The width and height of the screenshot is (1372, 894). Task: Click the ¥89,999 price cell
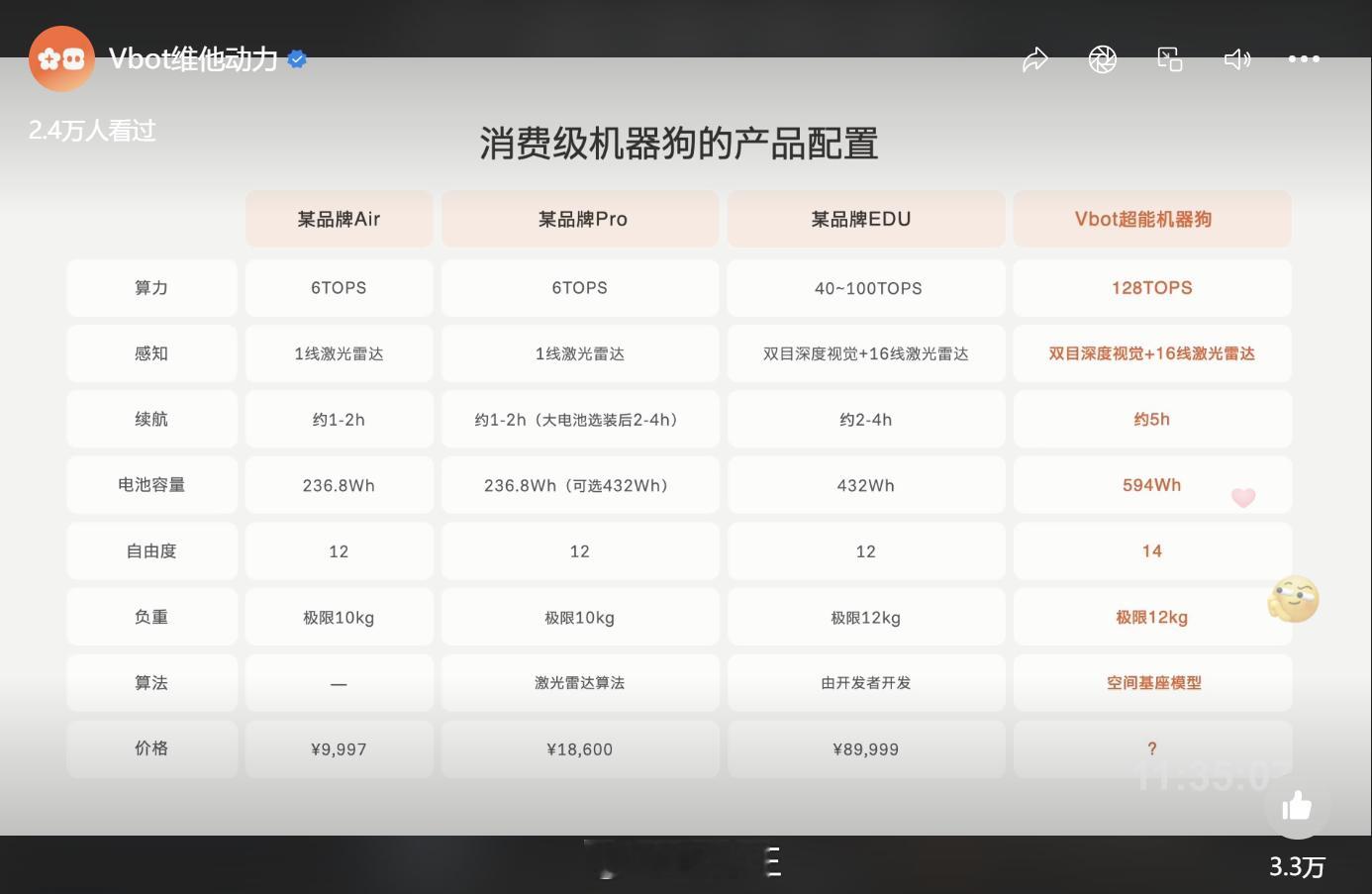pyautogui.click(x=866, y=748)
